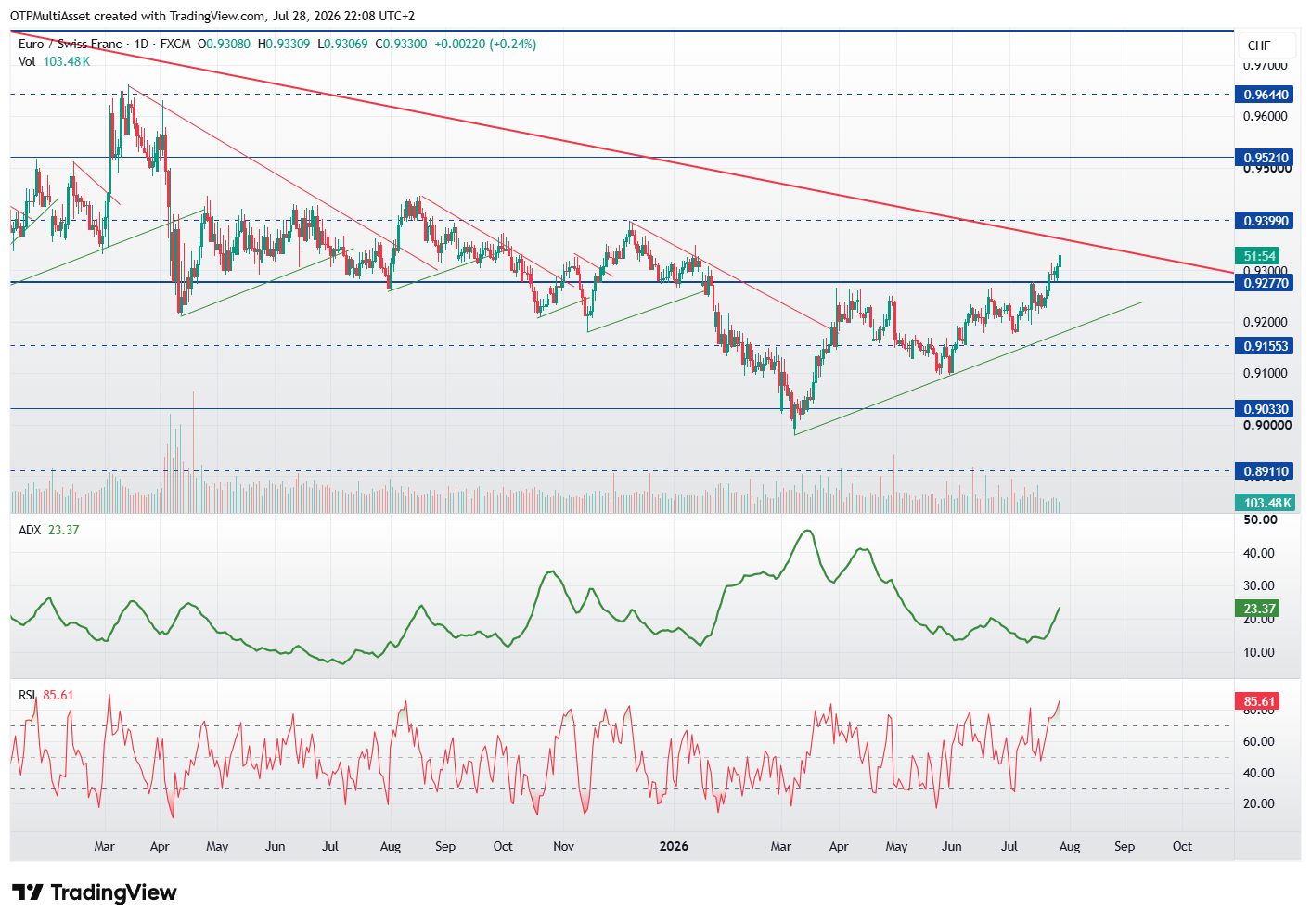Click the 0.92770 price level label

1266,283
